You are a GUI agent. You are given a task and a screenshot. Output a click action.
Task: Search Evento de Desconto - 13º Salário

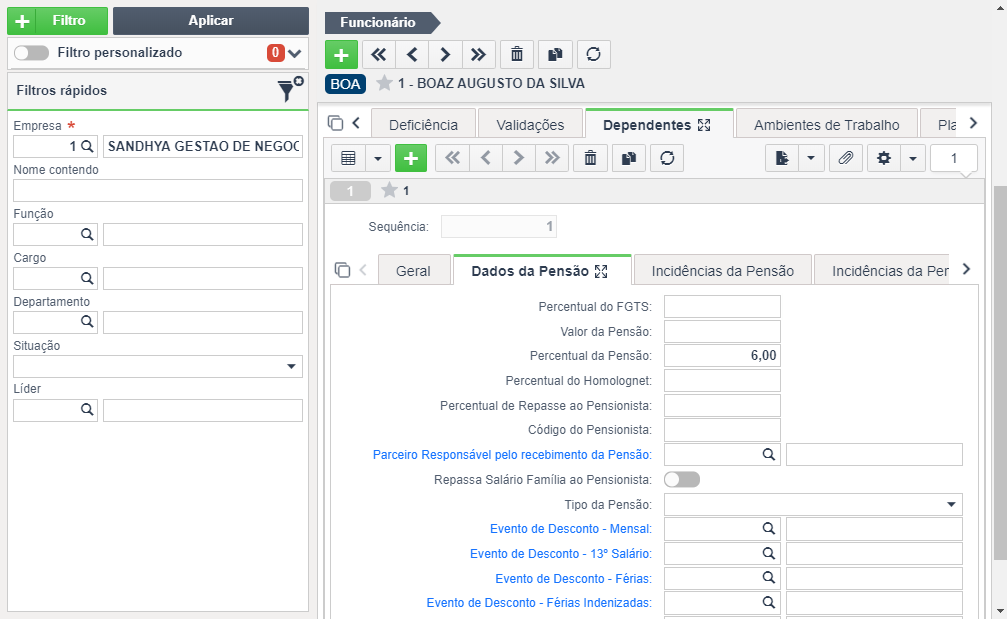[769, 554]
